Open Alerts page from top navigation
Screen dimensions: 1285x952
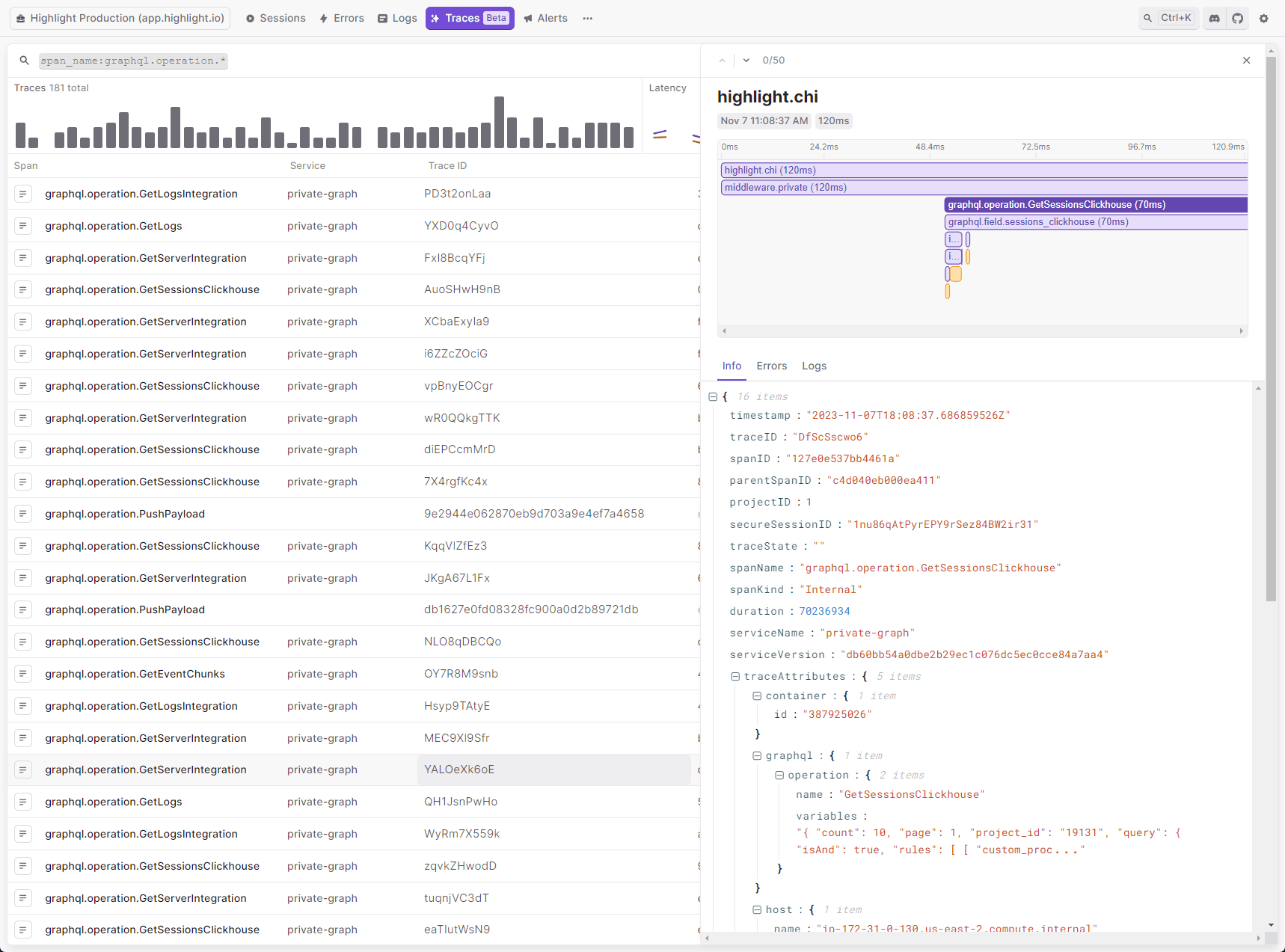545,18
